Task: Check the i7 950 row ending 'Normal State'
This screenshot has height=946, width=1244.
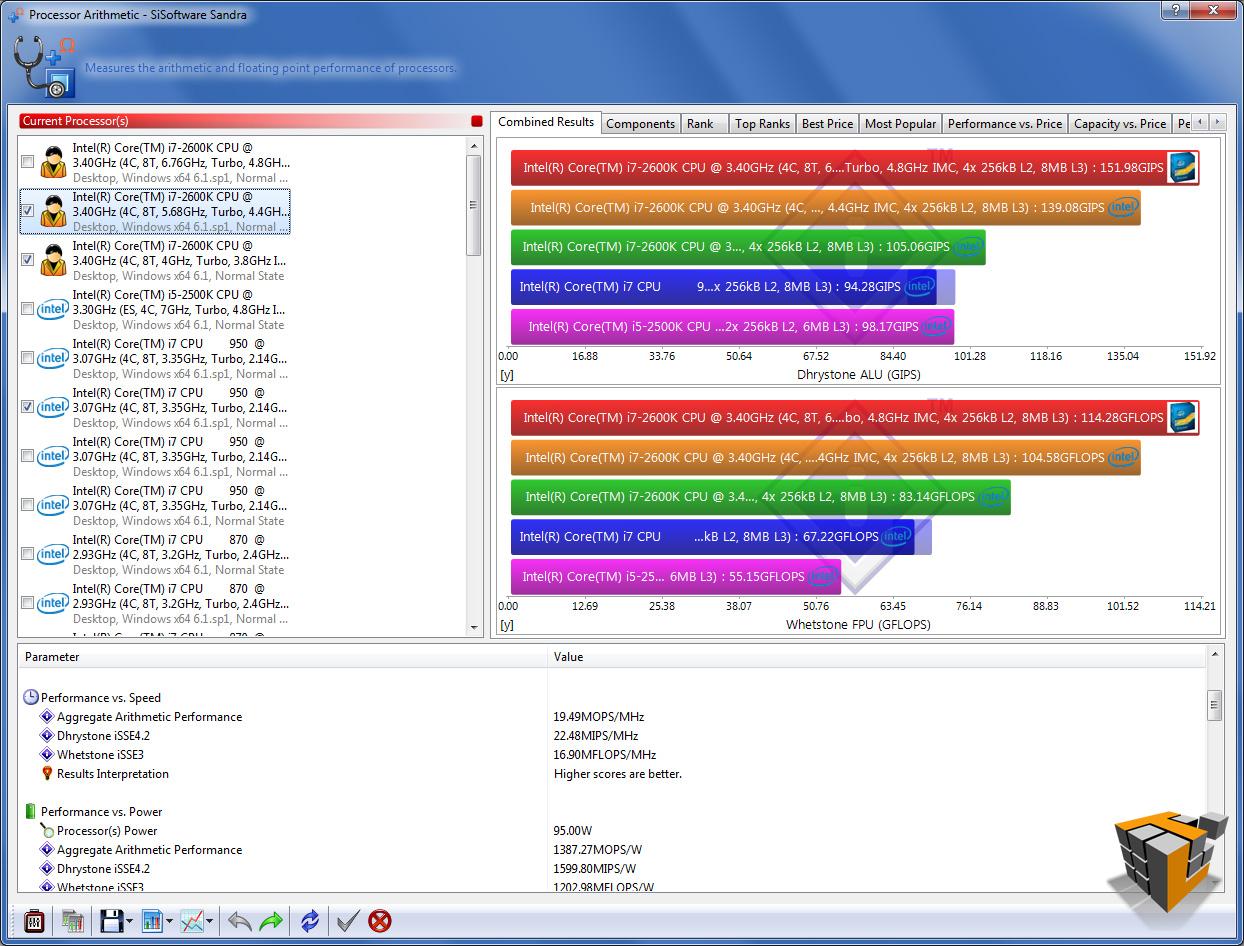Action: click(28, 505)
